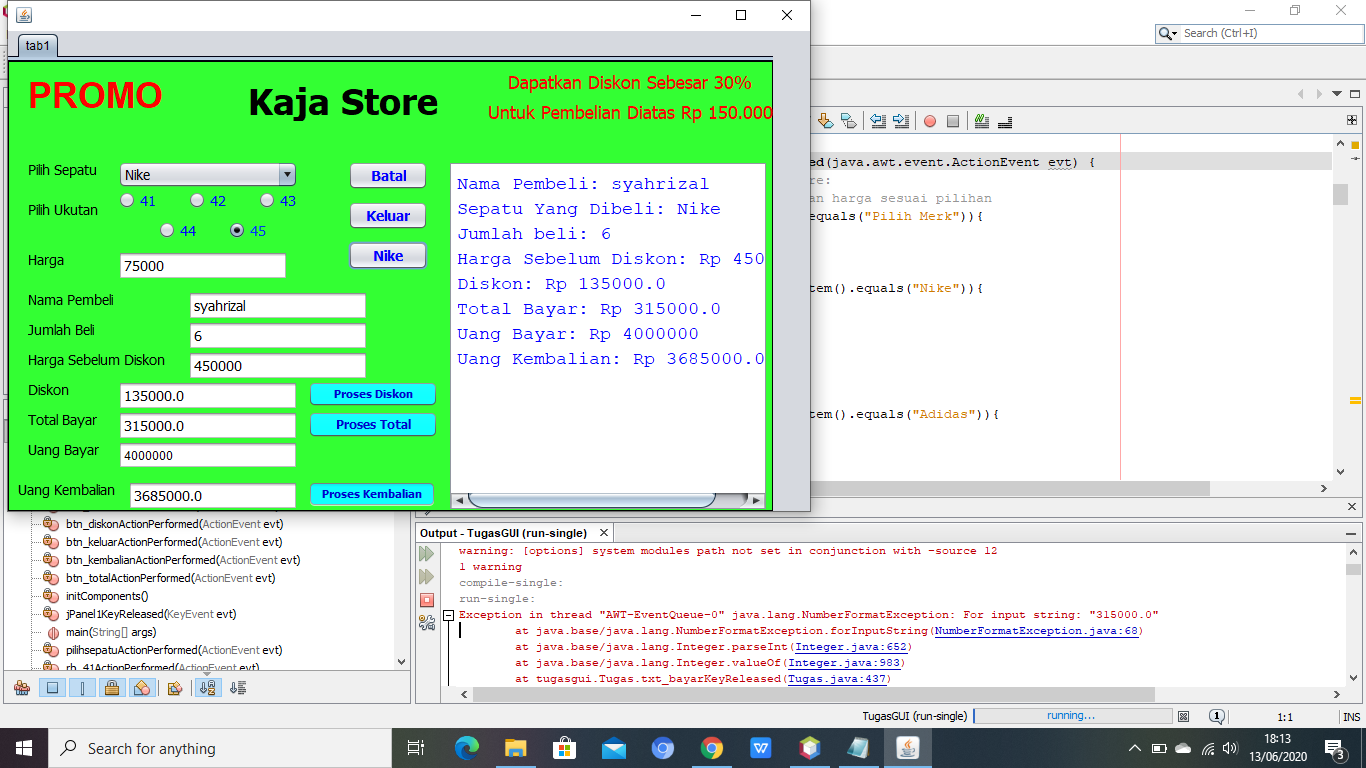
Task: Click the Uncomment editor toolbar icon
Action: 1005,121
